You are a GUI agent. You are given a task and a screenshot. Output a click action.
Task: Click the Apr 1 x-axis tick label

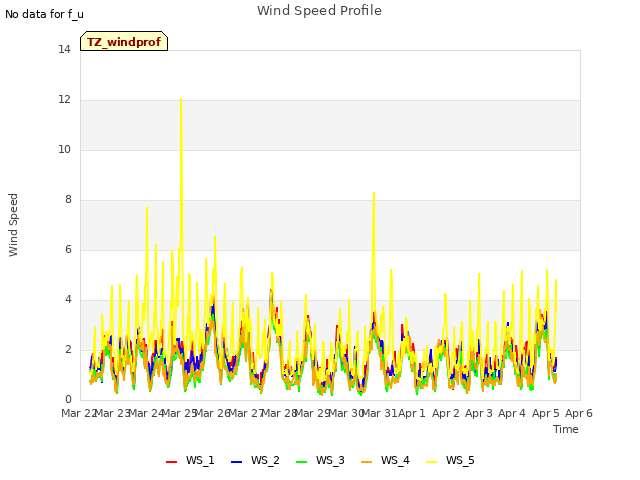click(412, 413)
